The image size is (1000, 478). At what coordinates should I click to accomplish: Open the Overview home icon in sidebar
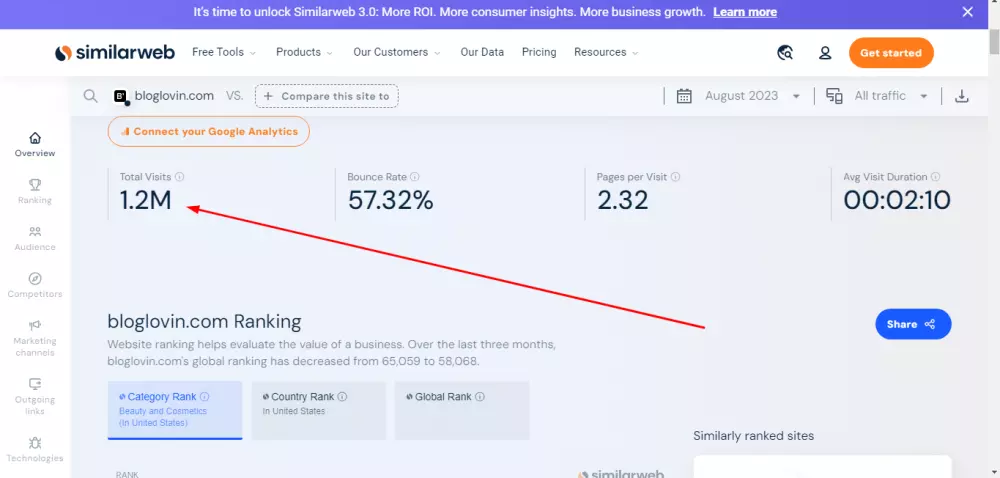point(35,138)
